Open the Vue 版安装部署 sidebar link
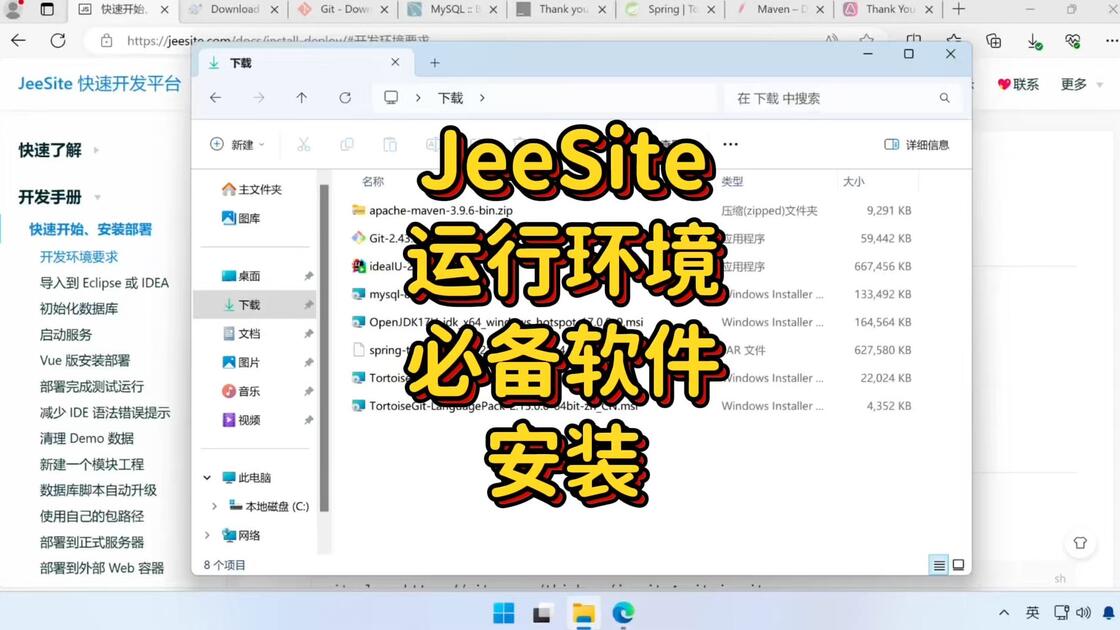The width and height of the screenshot is (1120, 630). [85, 361]
